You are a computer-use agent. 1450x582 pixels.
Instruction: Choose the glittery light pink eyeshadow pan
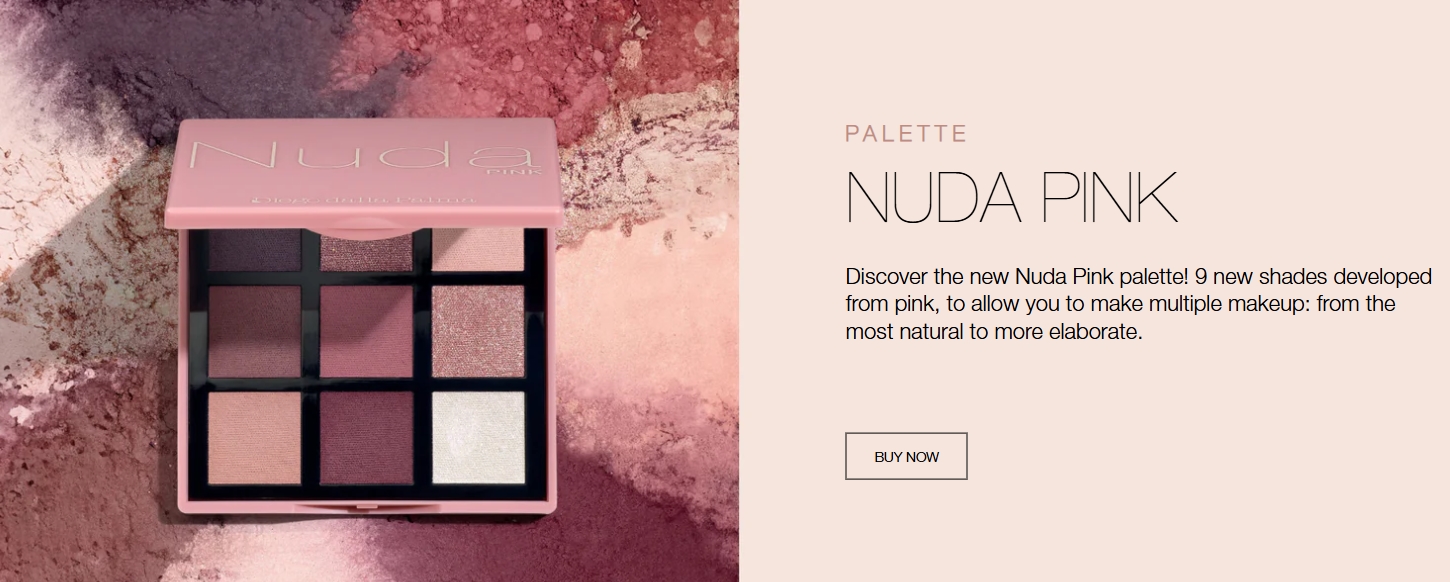pos(478,331)
